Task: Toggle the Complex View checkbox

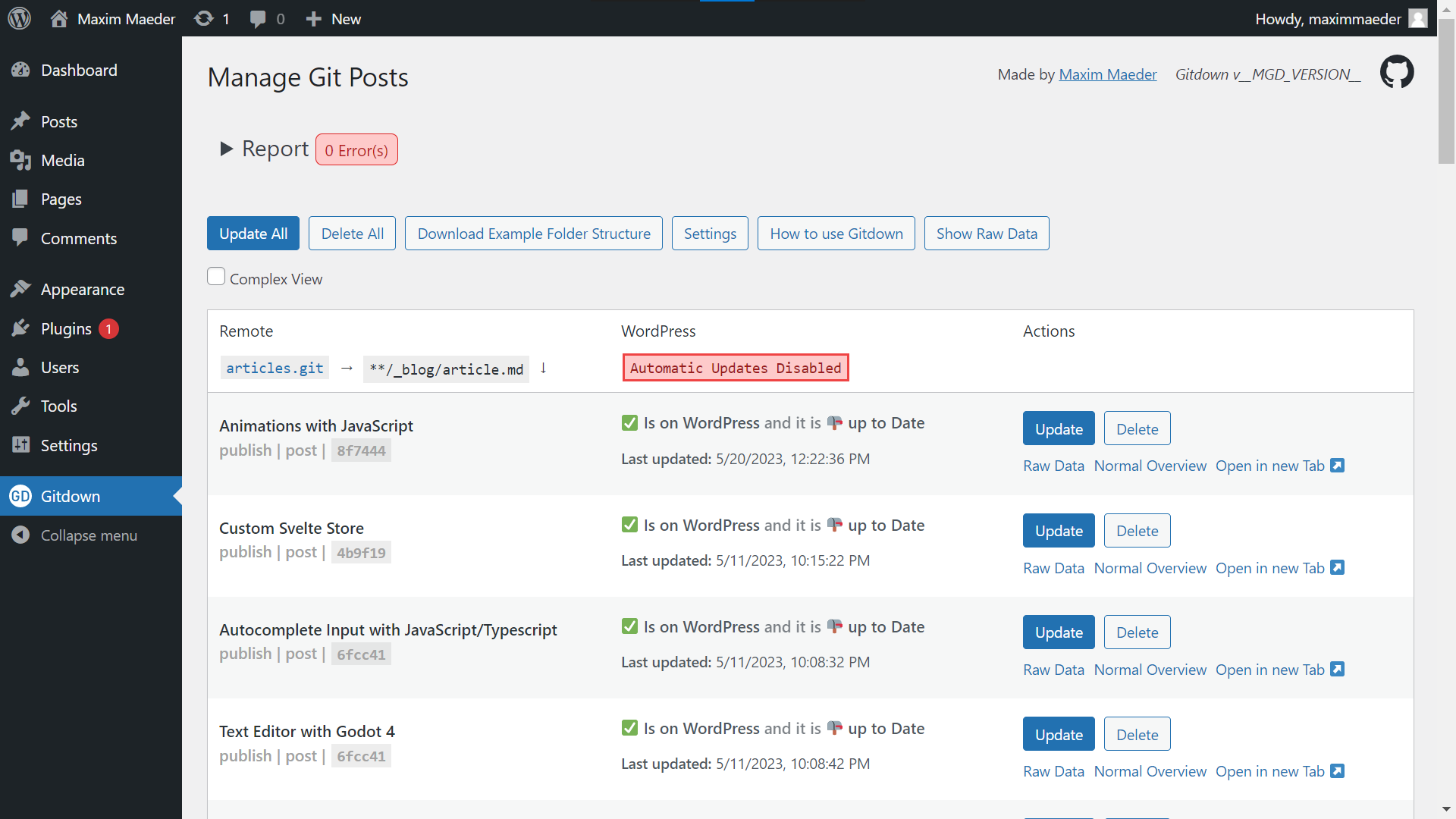Action: click(x=216, y=277)
